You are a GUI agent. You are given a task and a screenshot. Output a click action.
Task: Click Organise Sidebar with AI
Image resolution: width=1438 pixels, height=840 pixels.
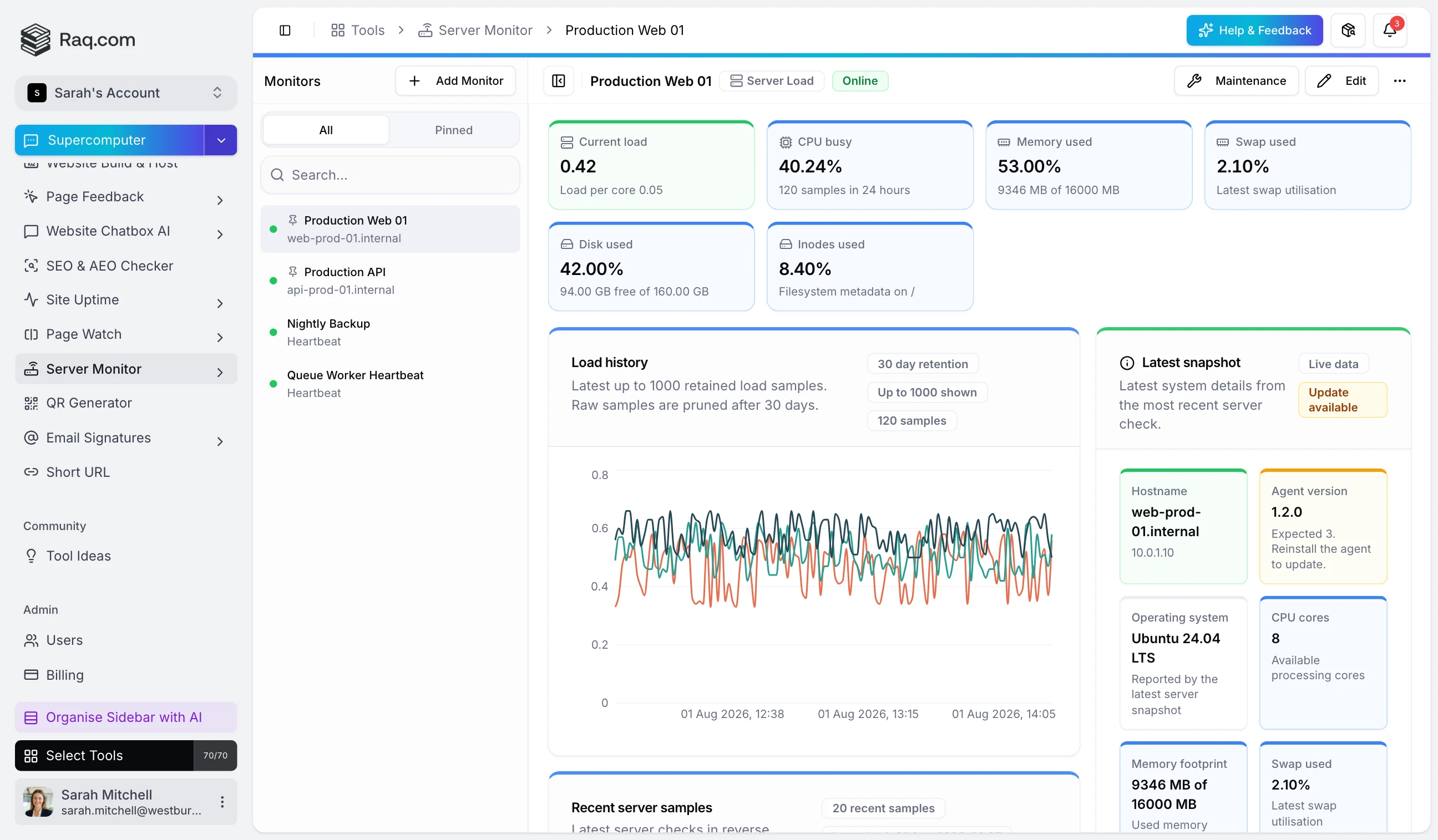click(x=125, y=717)
